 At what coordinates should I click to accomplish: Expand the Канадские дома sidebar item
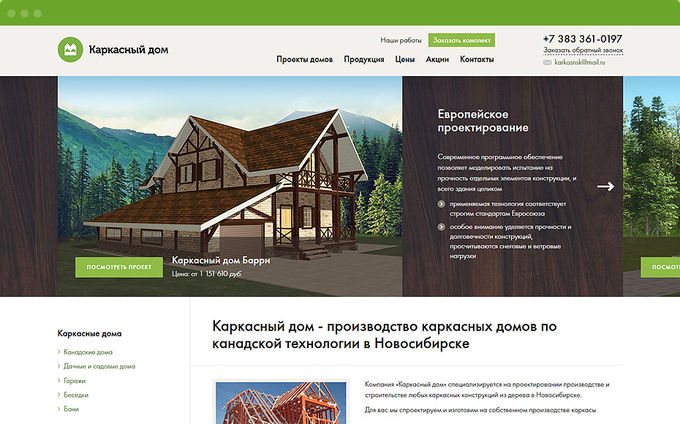coord(89,352)
